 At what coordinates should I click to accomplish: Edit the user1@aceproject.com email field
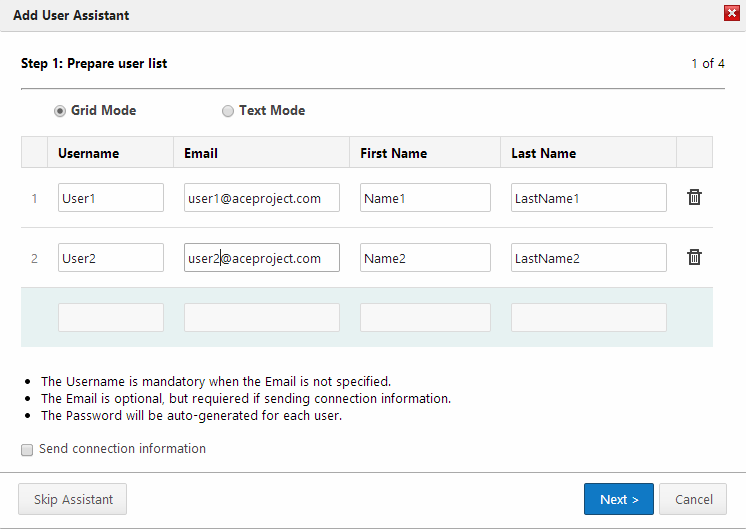[262, 197]
